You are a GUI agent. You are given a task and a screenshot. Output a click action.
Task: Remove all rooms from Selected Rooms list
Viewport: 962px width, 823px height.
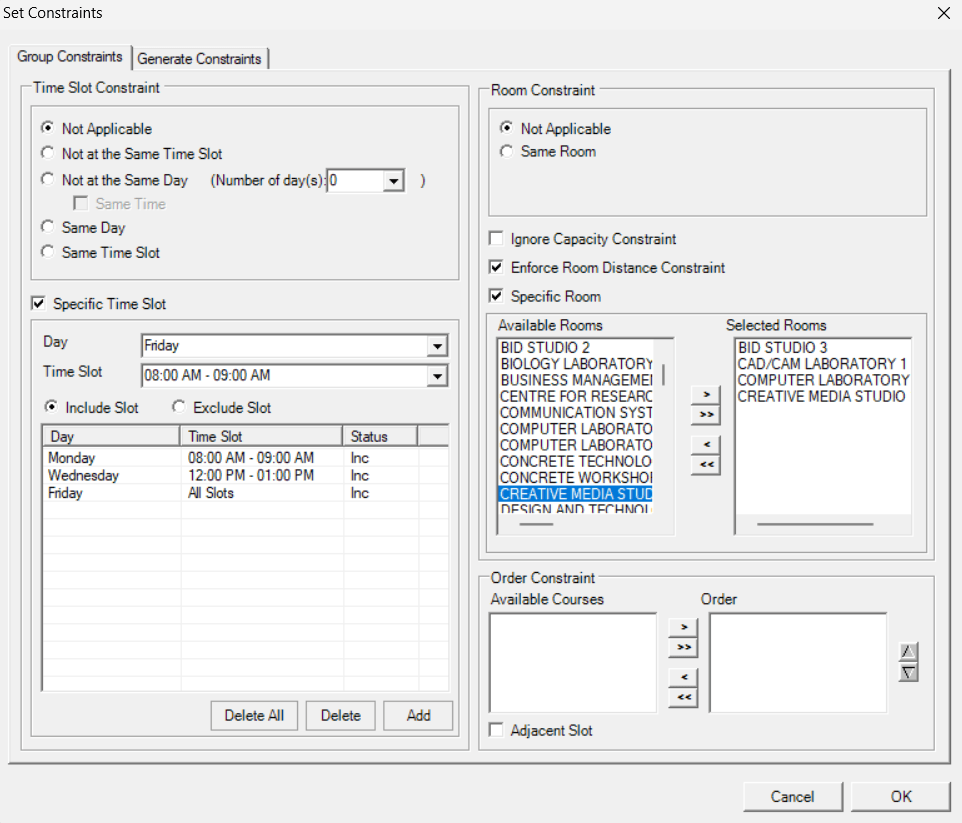[706, 465]
